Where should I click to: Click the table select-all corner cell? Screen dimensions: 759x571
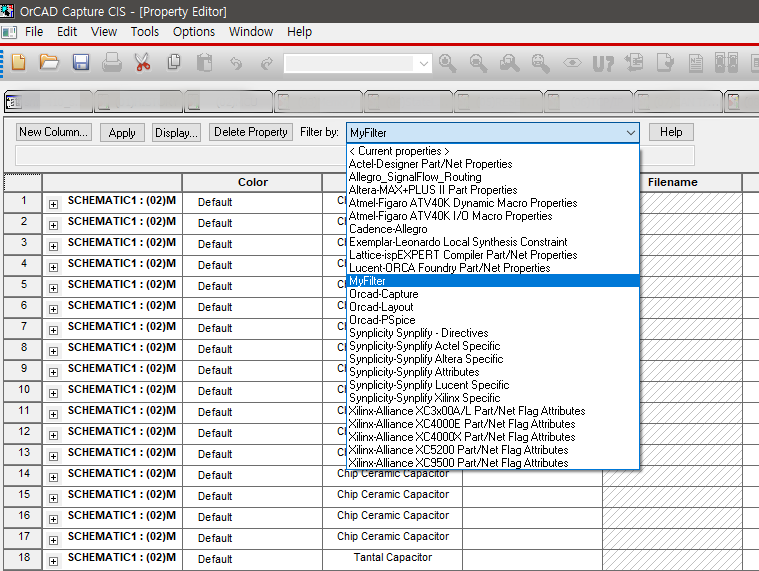coord(23,182)
